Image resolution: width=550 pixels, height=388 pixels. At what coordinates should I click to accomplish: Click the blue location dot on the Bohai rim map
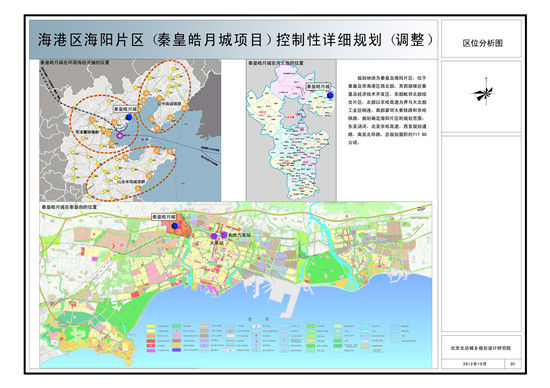click(129, 117)
